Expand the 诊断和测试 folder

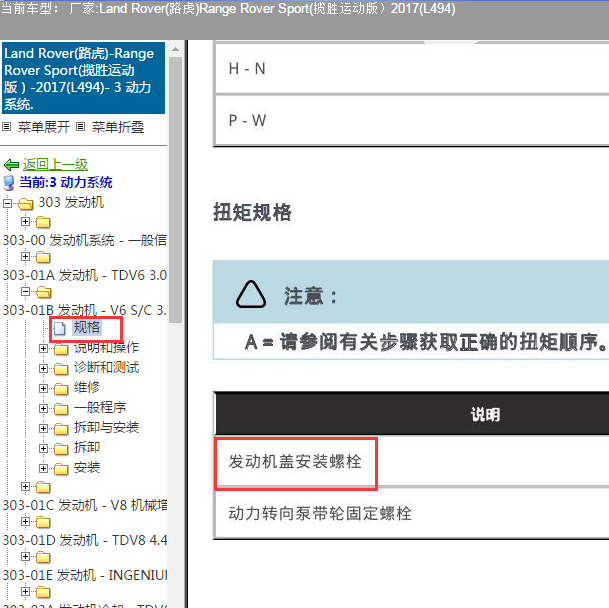43,368
